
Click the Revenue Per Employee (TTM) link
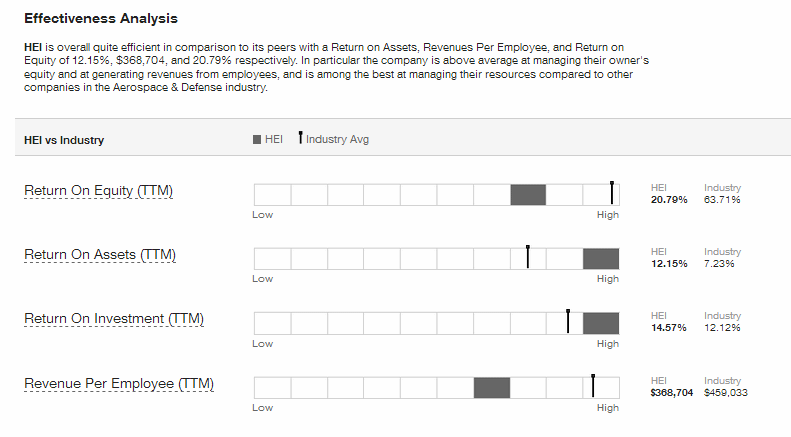click(119, 384)
